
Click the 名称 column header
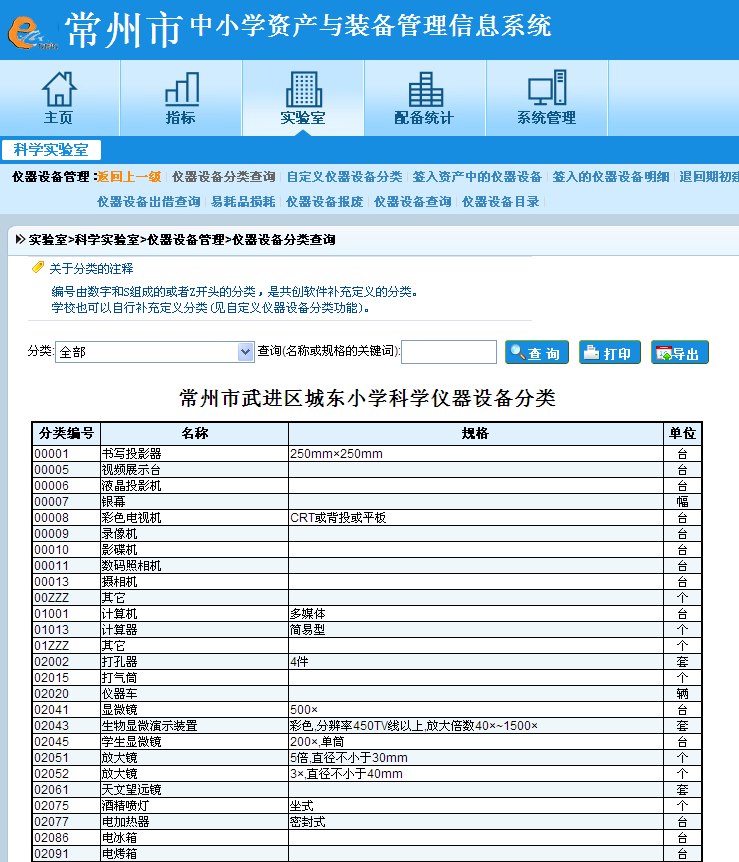click(195, 434)
